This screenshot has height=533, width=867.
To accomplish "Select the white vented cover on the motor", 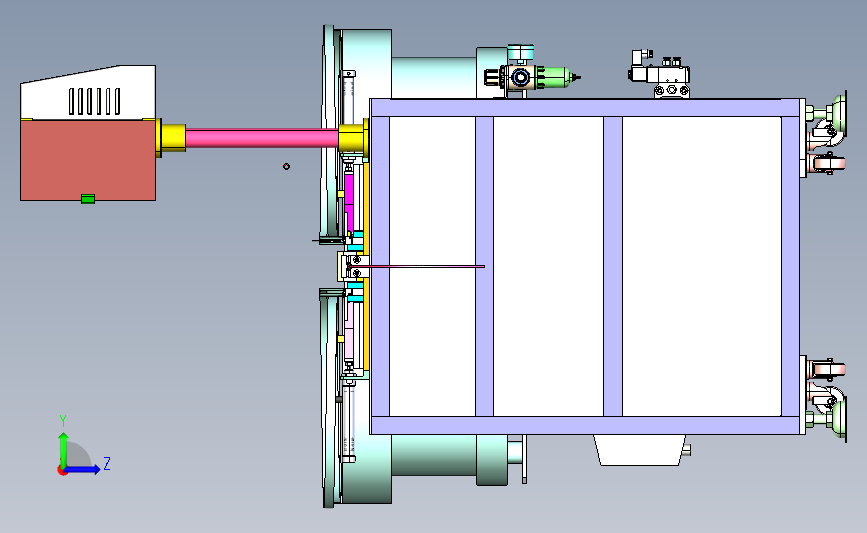I will (88, 92).
